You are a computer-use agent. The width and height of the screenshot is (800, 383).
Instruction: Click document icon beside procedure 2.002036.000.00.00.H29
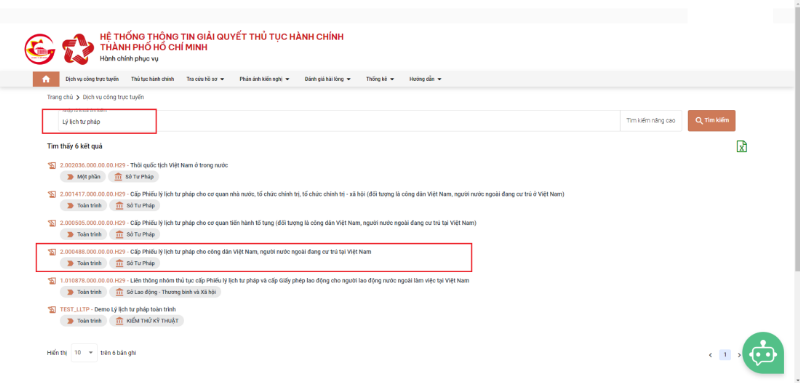pyautogui.click(x=52, y=166)
